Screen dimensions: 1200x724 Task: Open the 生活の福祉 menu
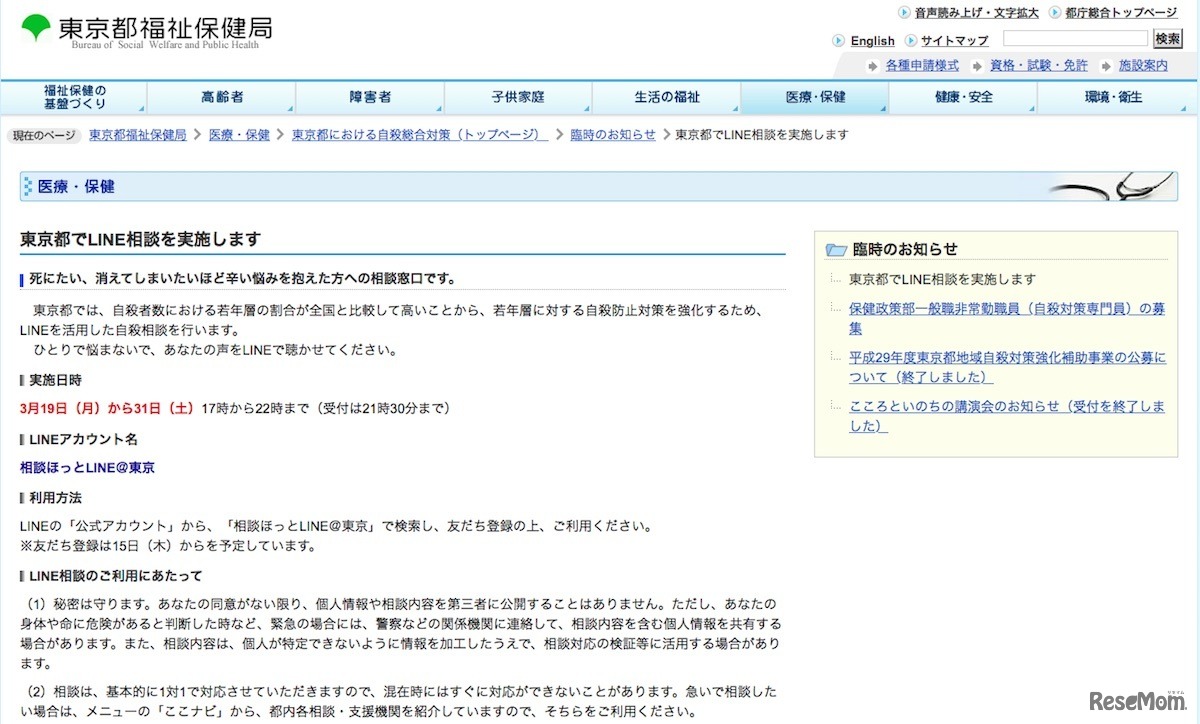click(x=666, y=96)
